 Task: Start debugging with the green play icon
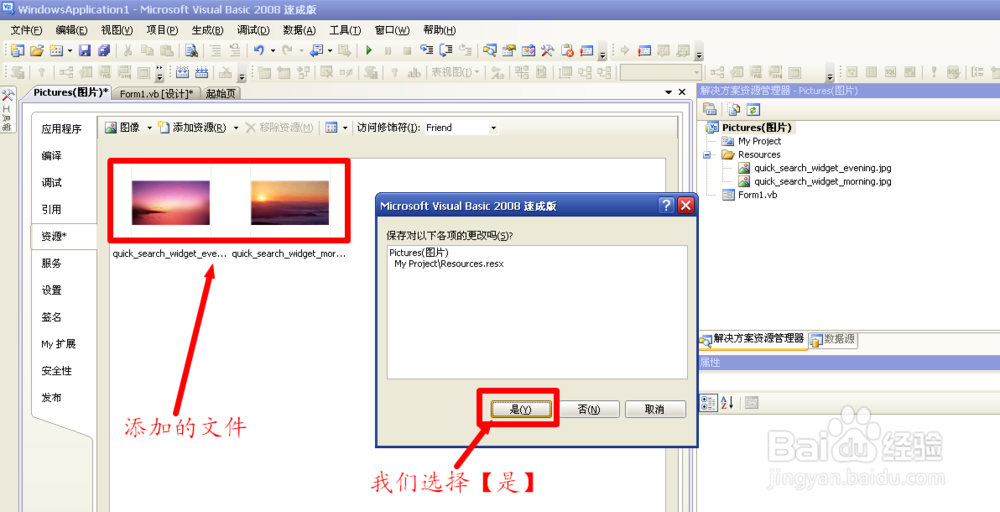point(369,50)
